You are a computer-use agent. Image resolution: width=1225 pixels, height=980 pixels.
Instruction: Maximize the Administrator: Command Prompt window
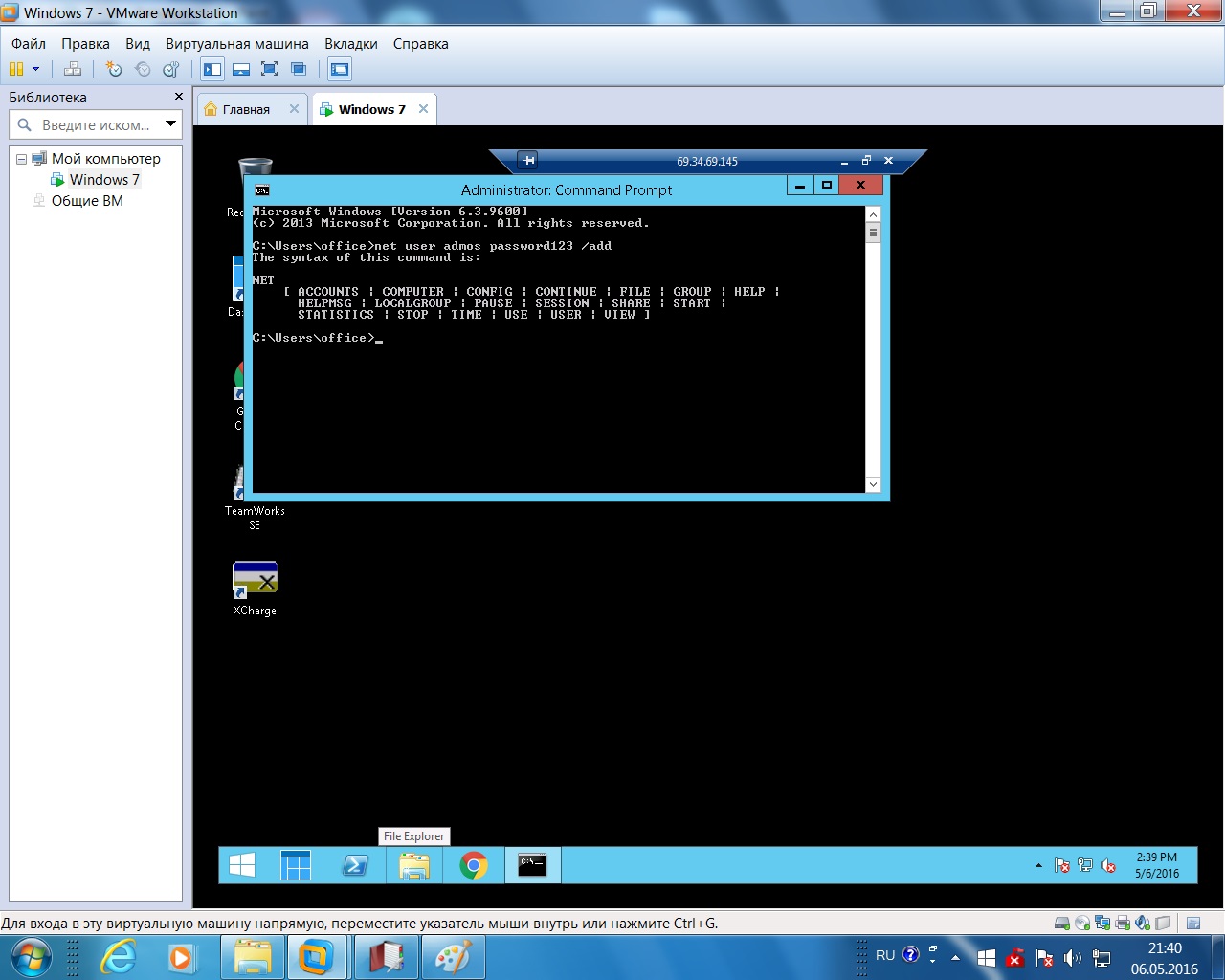click(x=827, y=185)
